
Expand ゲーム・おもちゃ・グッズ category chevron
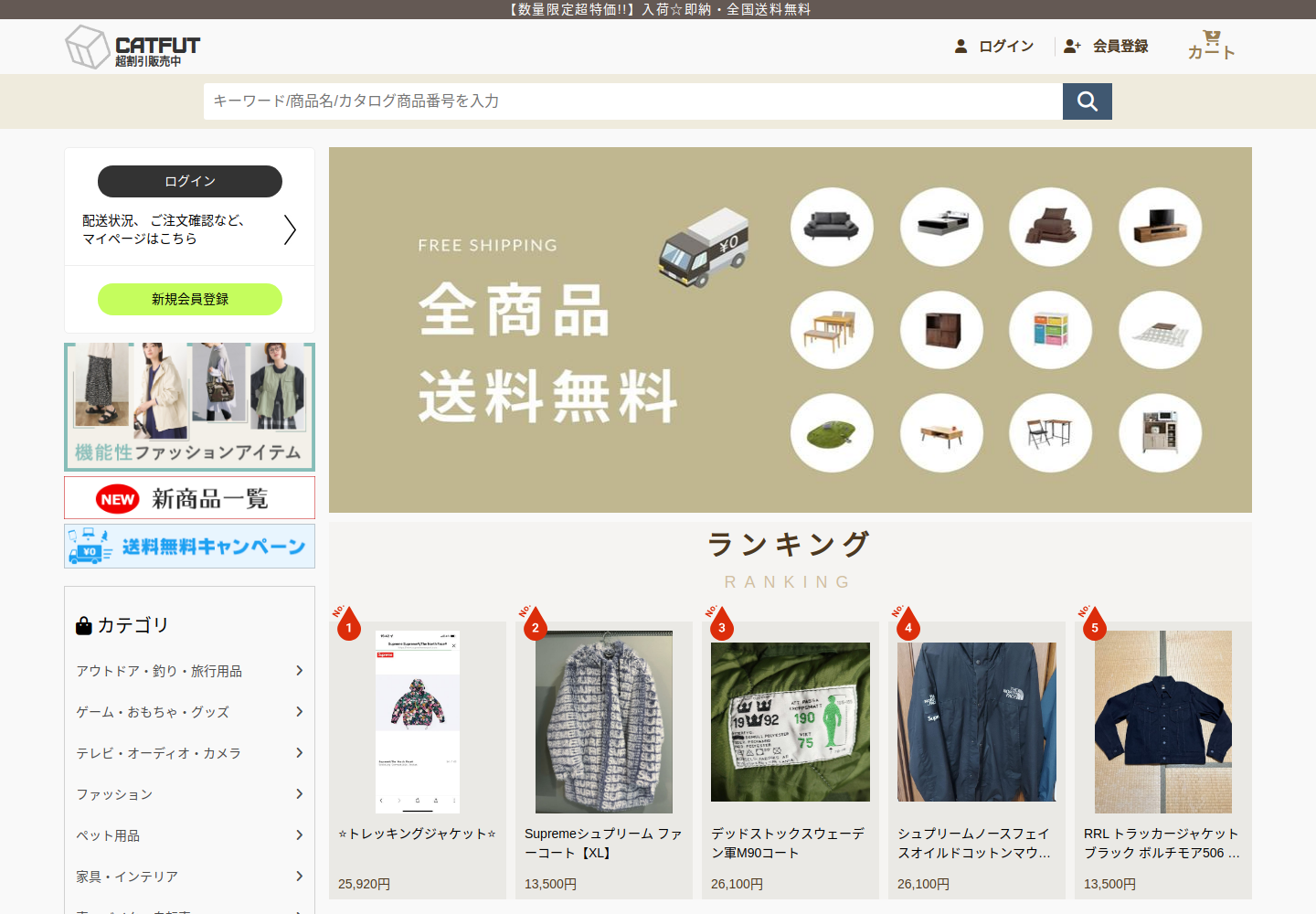299,712
